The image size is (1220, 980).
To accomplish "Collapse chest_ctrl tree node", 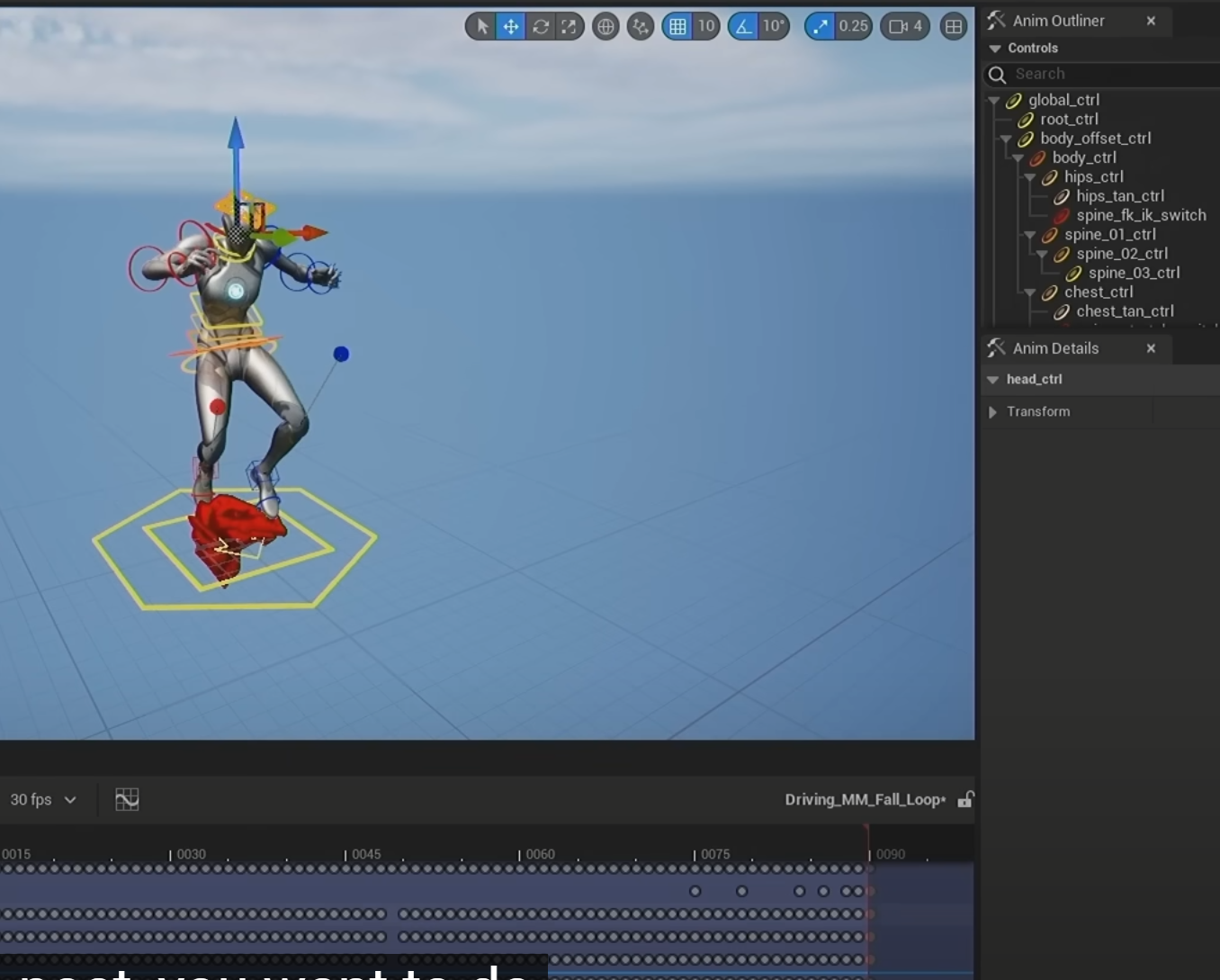I will click(1030, 292).
